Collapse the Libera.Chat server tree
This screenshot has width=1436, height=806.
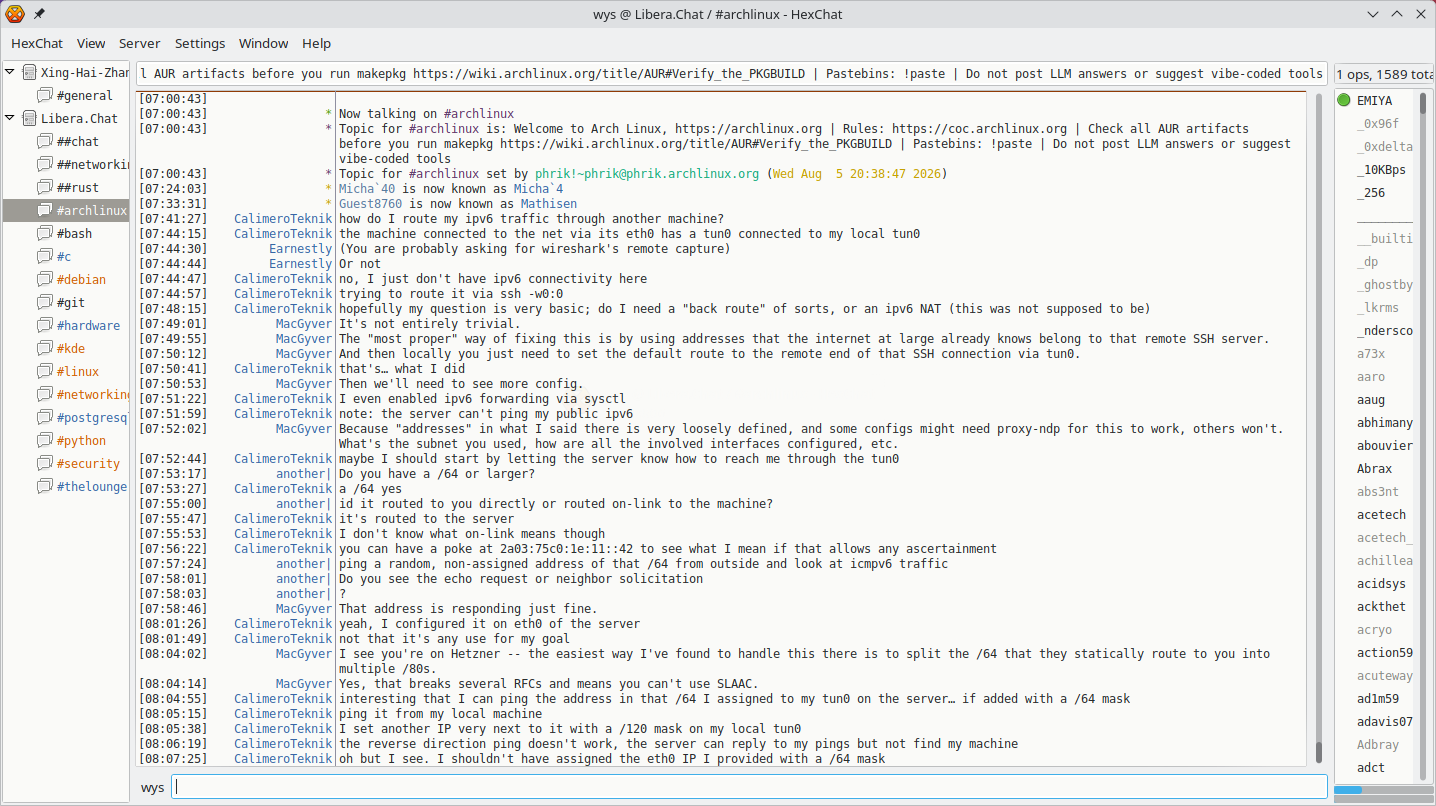click(x=10, y=119)
